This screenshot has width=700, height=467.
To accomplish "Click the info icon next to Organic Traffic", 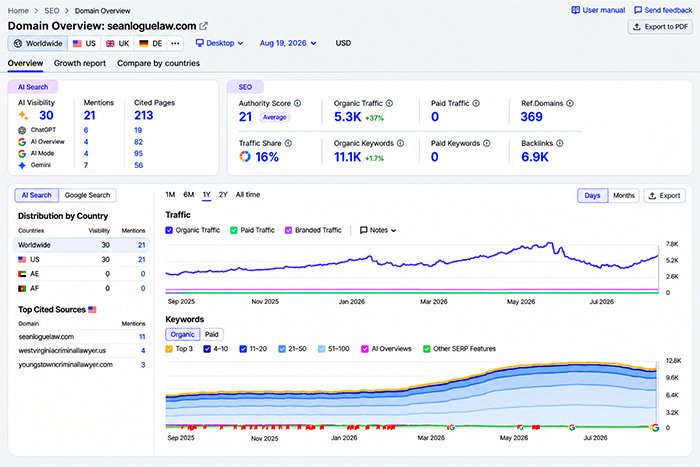I will 389,103.
